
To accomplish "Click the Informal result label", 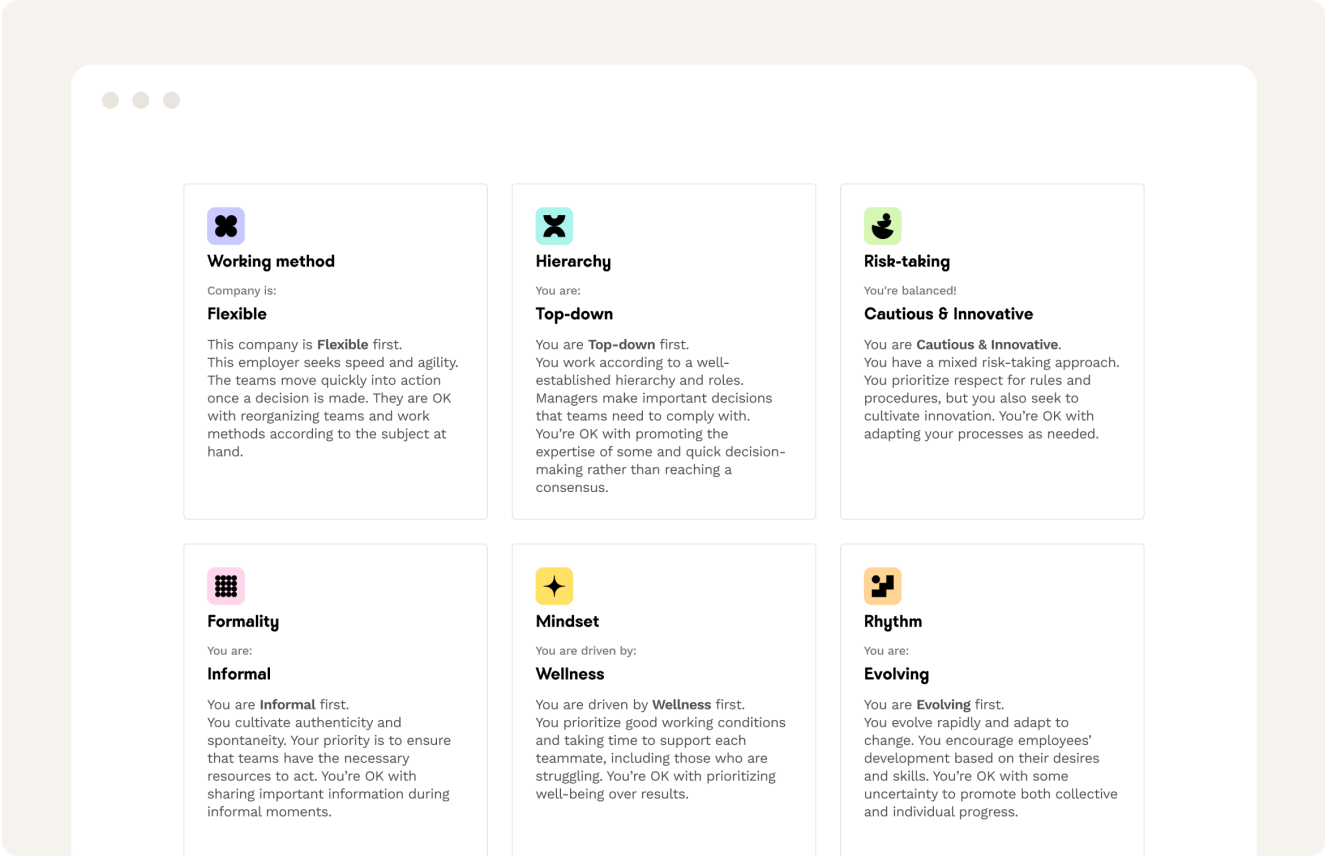I will 239,674.
